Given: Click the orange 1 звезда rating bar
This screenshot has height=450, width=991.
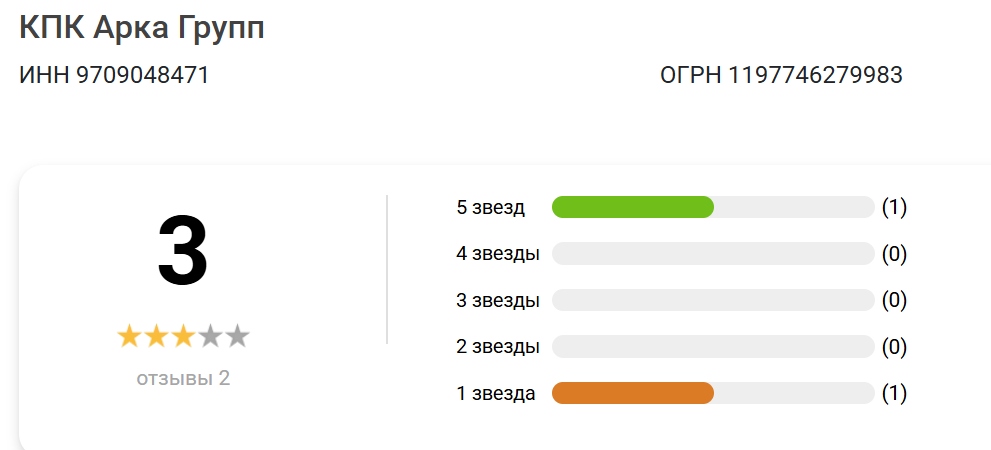Looking at the screenshot, I should (633, 393).
